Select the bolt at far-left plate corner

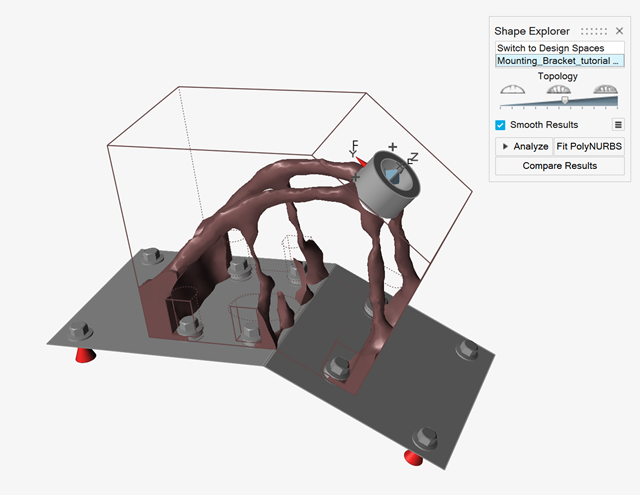(79, 331)
